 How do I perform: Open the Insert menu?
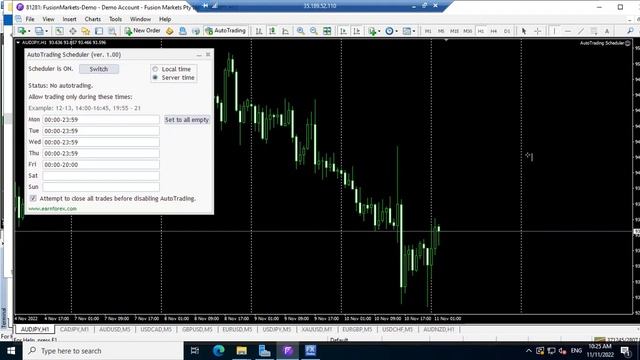pos(69,19)
